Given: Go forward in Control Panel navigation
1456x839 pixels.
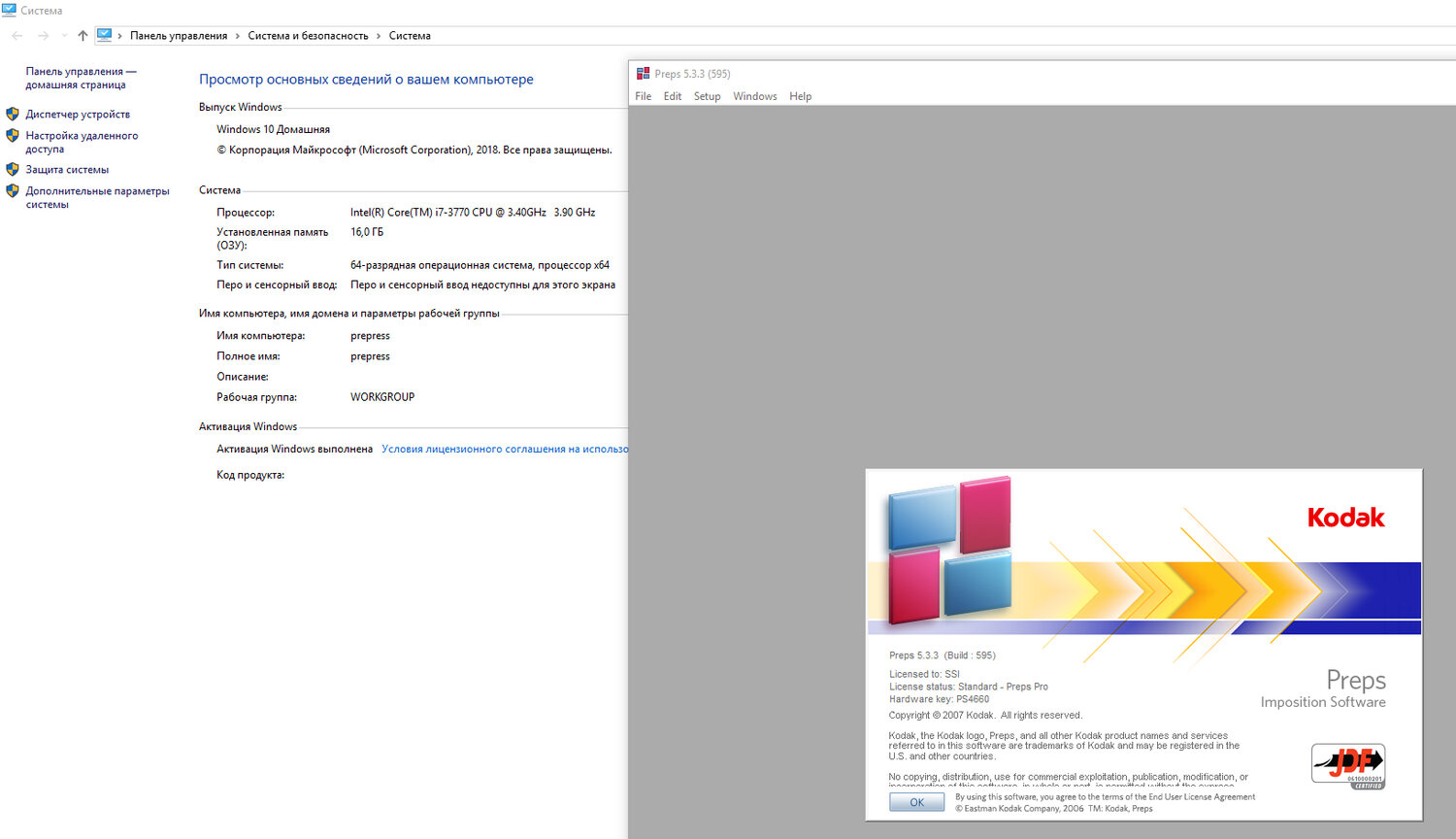Looking at the screenshot, I should 43,36.
